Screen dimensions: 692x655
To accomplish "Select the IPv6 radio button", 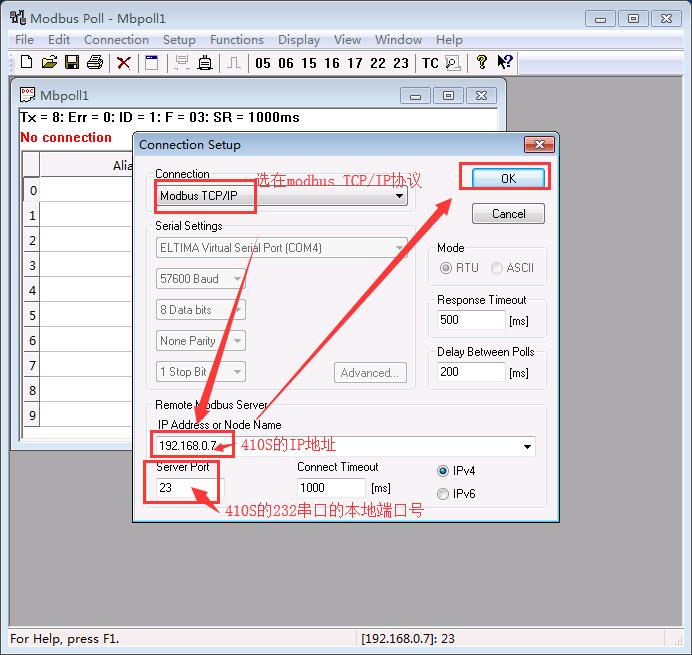I will point(443,493).
